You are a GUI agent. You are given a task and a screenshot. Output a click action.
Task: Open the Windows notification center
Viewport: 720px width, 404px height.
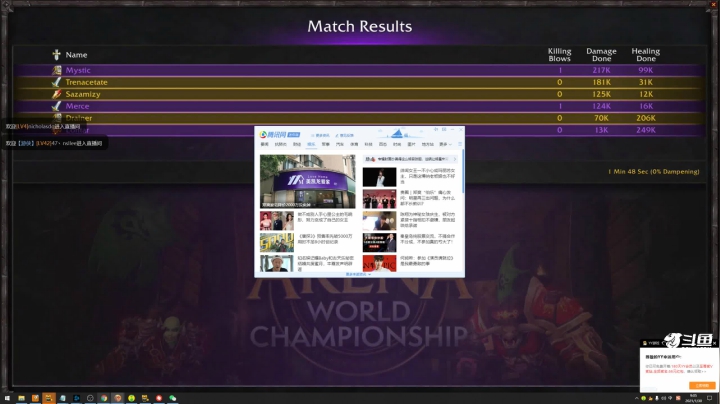[x=709, y=398]
